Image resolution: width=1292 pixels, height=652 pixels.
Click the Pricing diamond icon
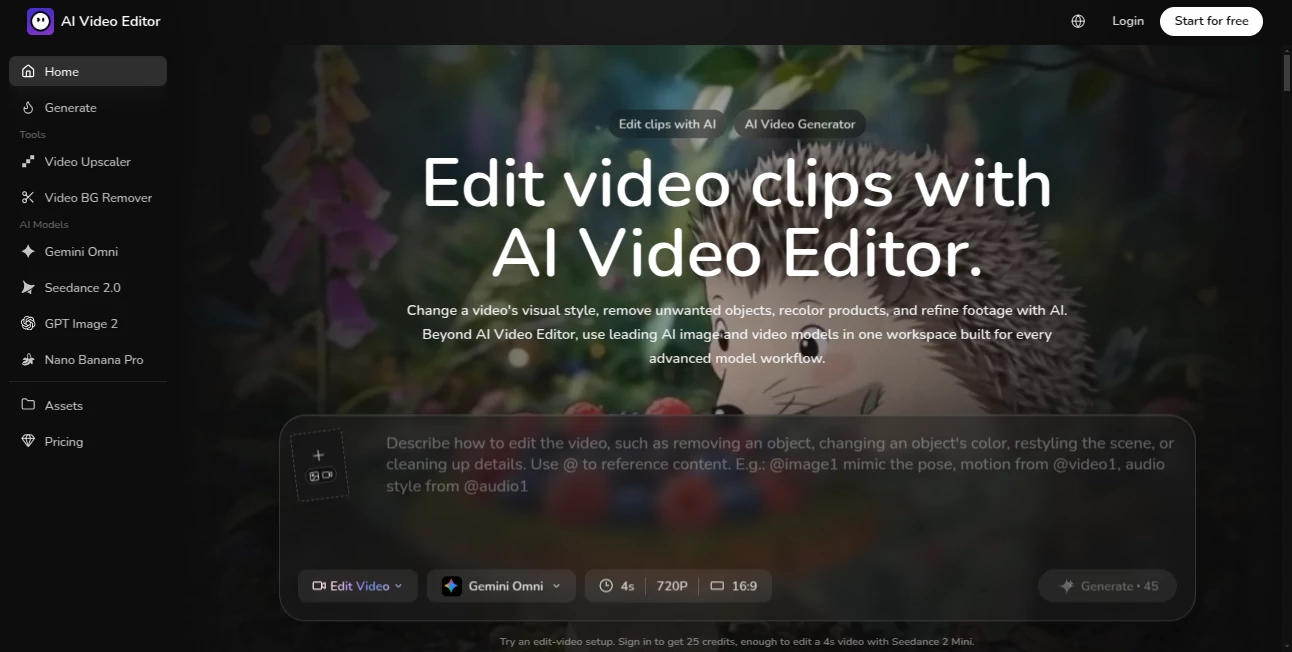click(x=28, y=442)
